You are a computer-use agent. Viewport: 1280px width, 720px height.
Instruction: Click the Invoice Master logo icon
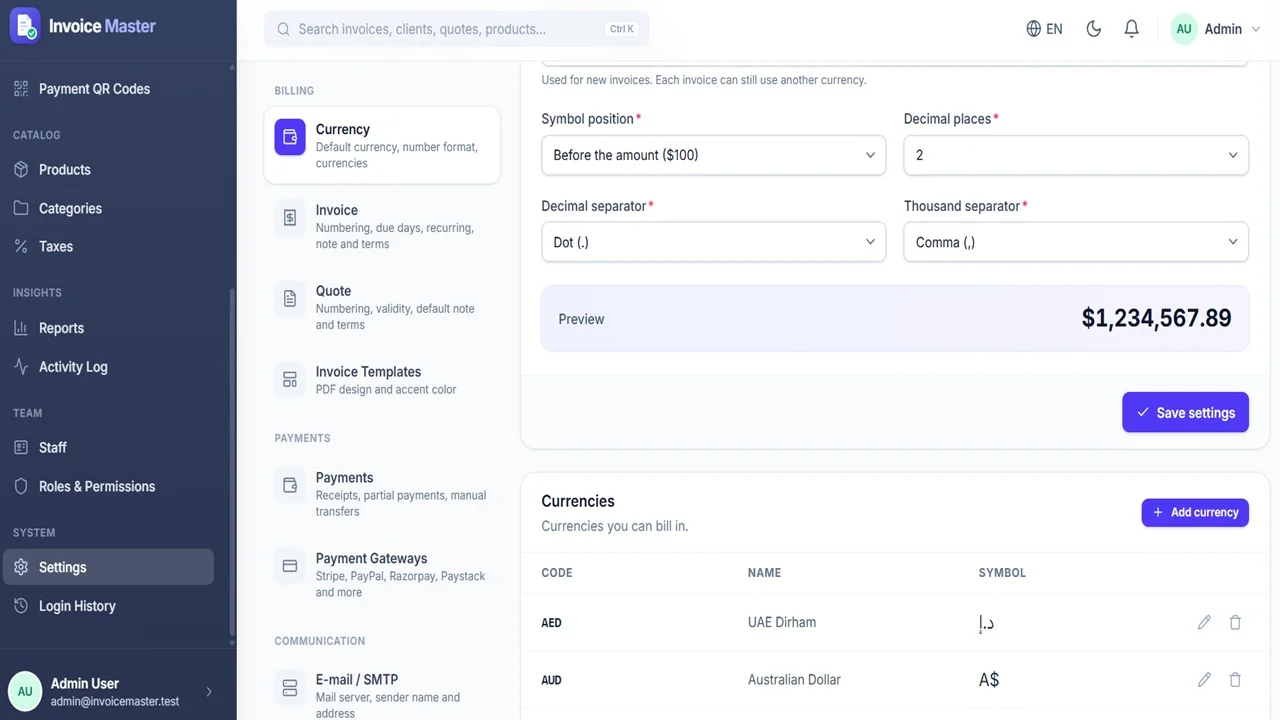pos(25,26)
